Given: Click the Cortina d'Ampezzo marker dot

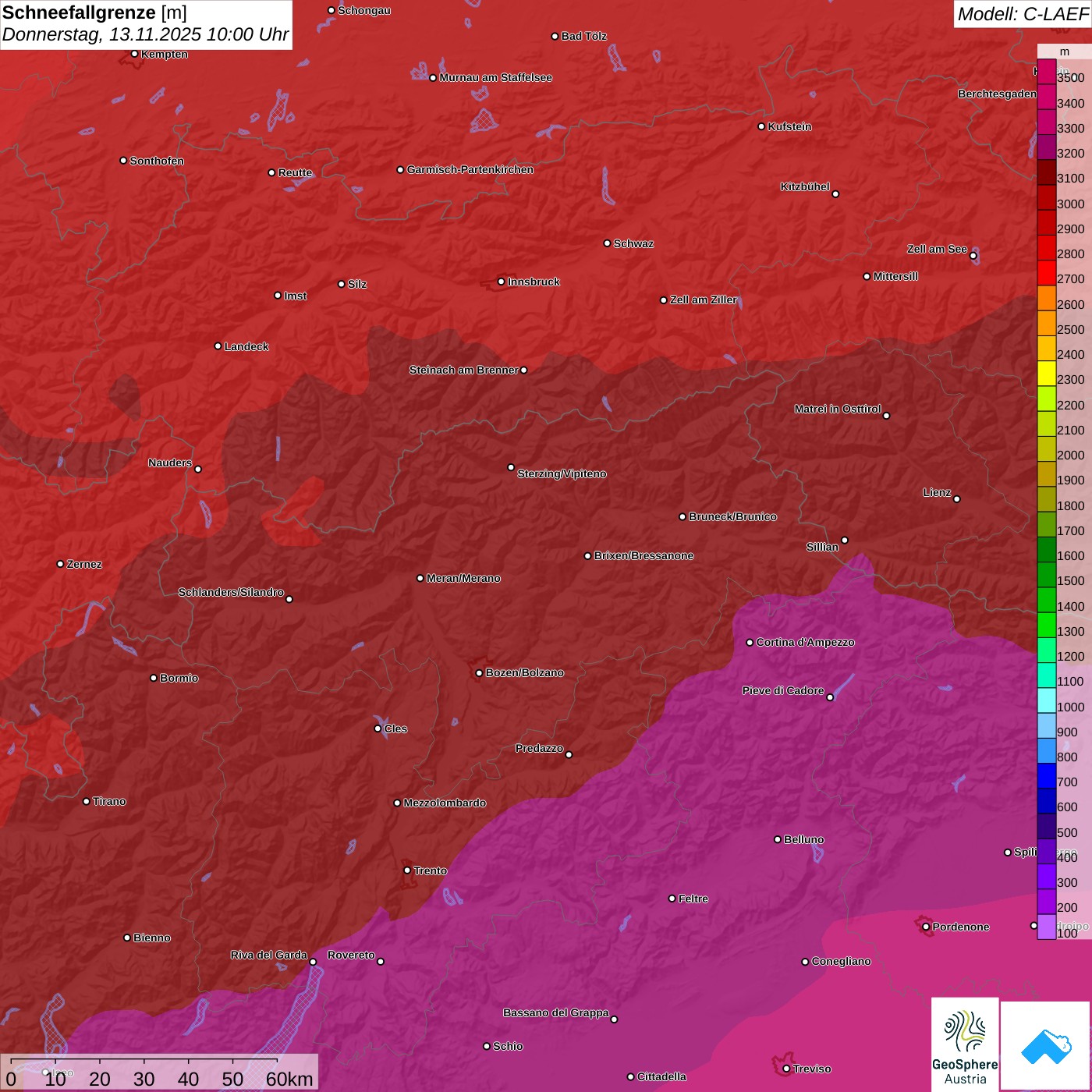Looking at the screenshot, I should tap(750, 643).
